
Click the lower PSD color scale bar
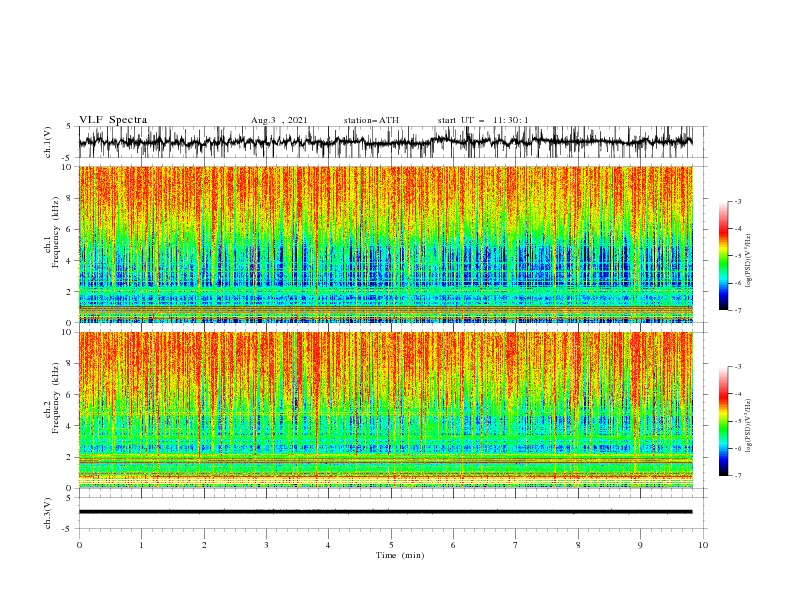tap(723, 421)
